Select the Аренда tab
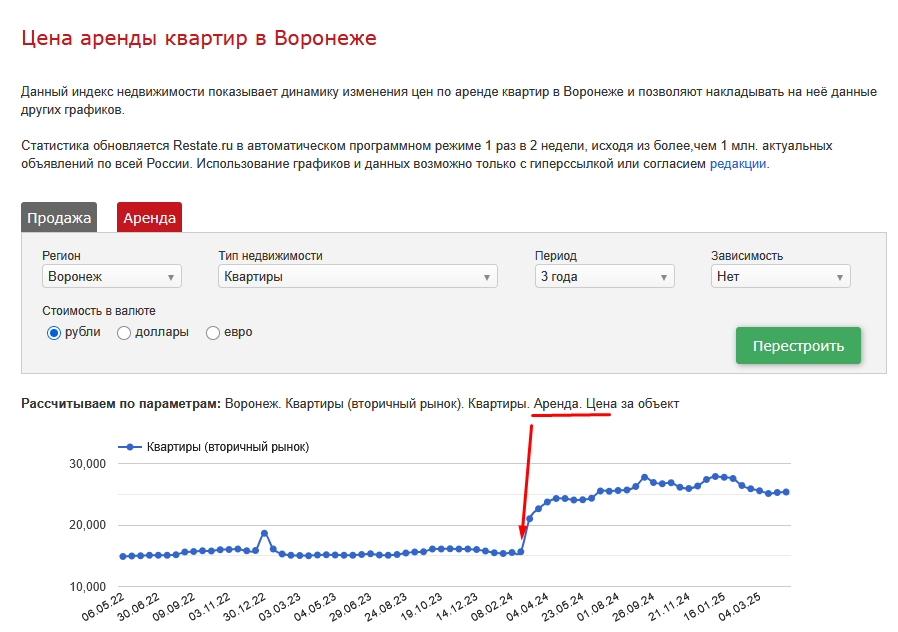Image resolution: width=898 pixels, height=632 pixels. tap(149, 218)
